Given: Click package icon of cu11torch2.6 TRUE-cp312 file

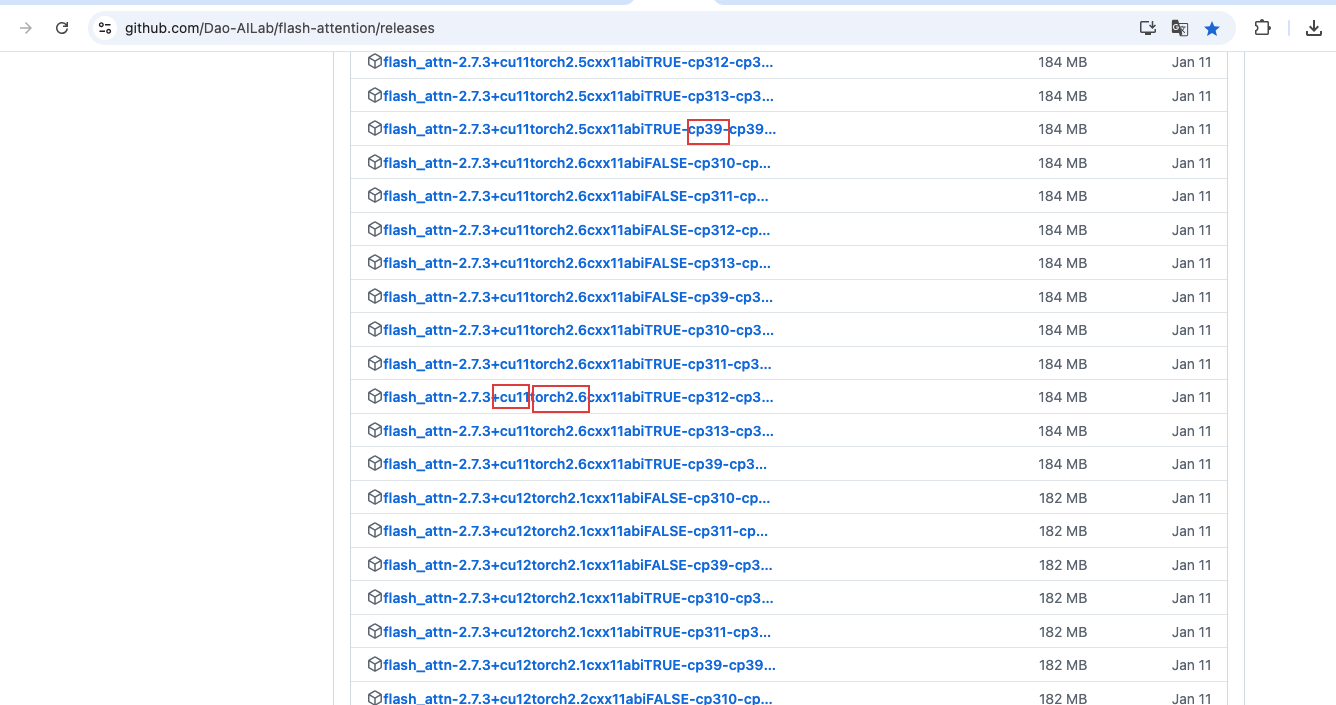Looking at the screenshot, I should click(x=375, y=397).
